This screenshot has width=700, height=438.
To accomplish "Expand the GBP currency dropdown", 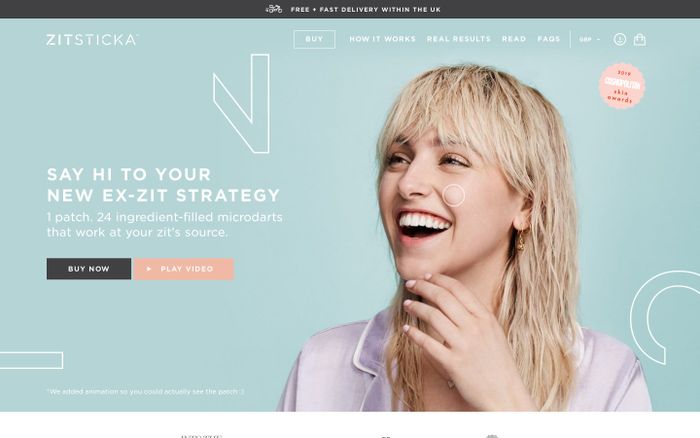I will (589, 39).
